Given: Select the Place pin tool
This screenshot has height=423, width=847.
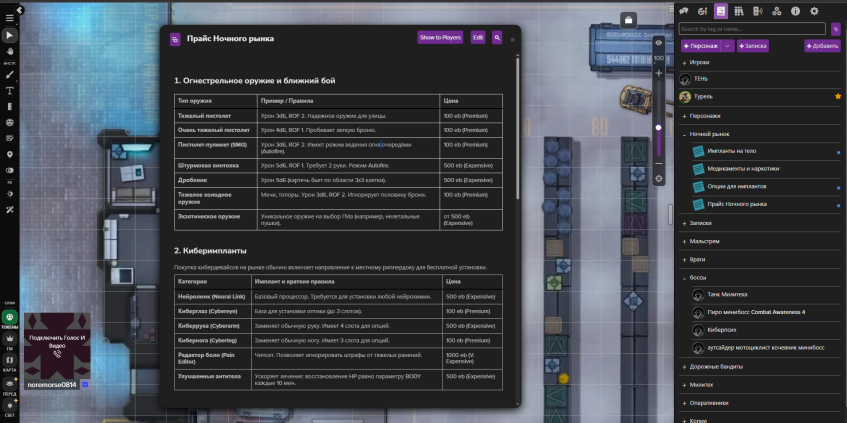Looking at the screenshot, I should point(9,155).
